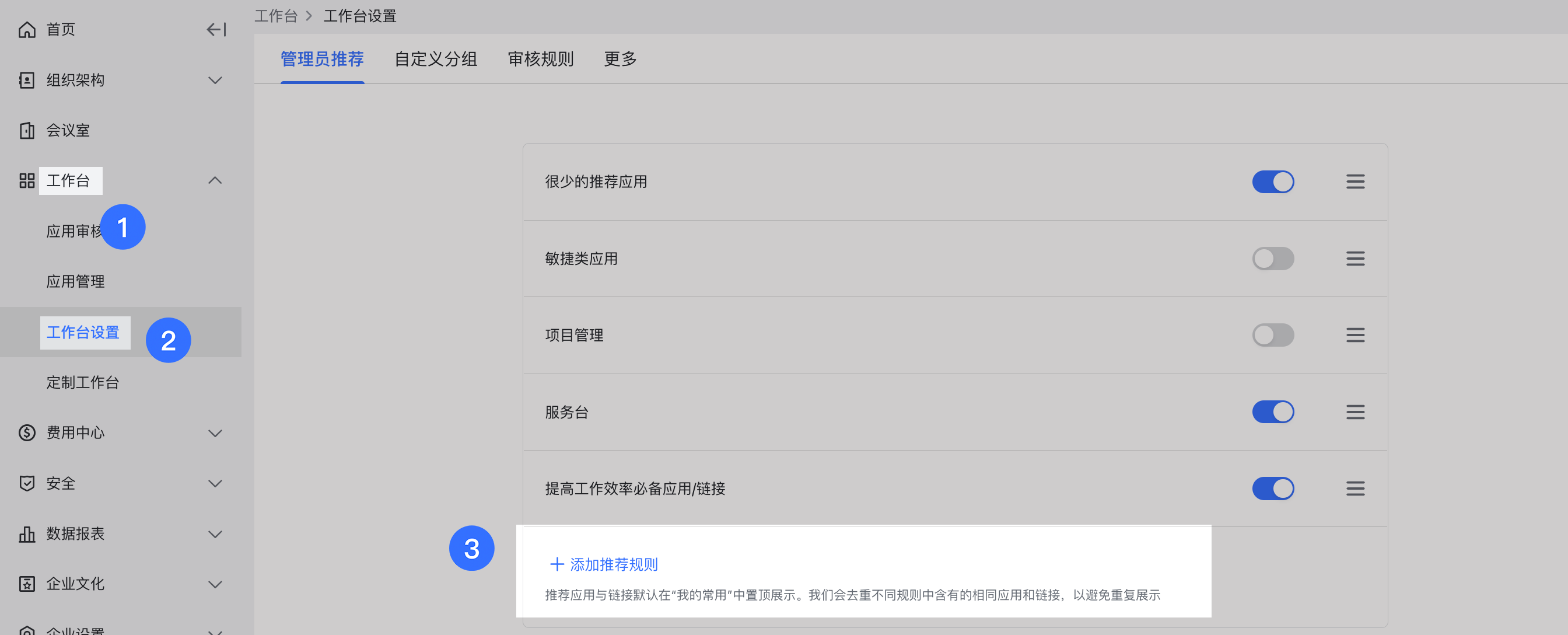Grab the drag handle for 很少的推荐应用
The image size is (1568, 635).
[1355, 182]
